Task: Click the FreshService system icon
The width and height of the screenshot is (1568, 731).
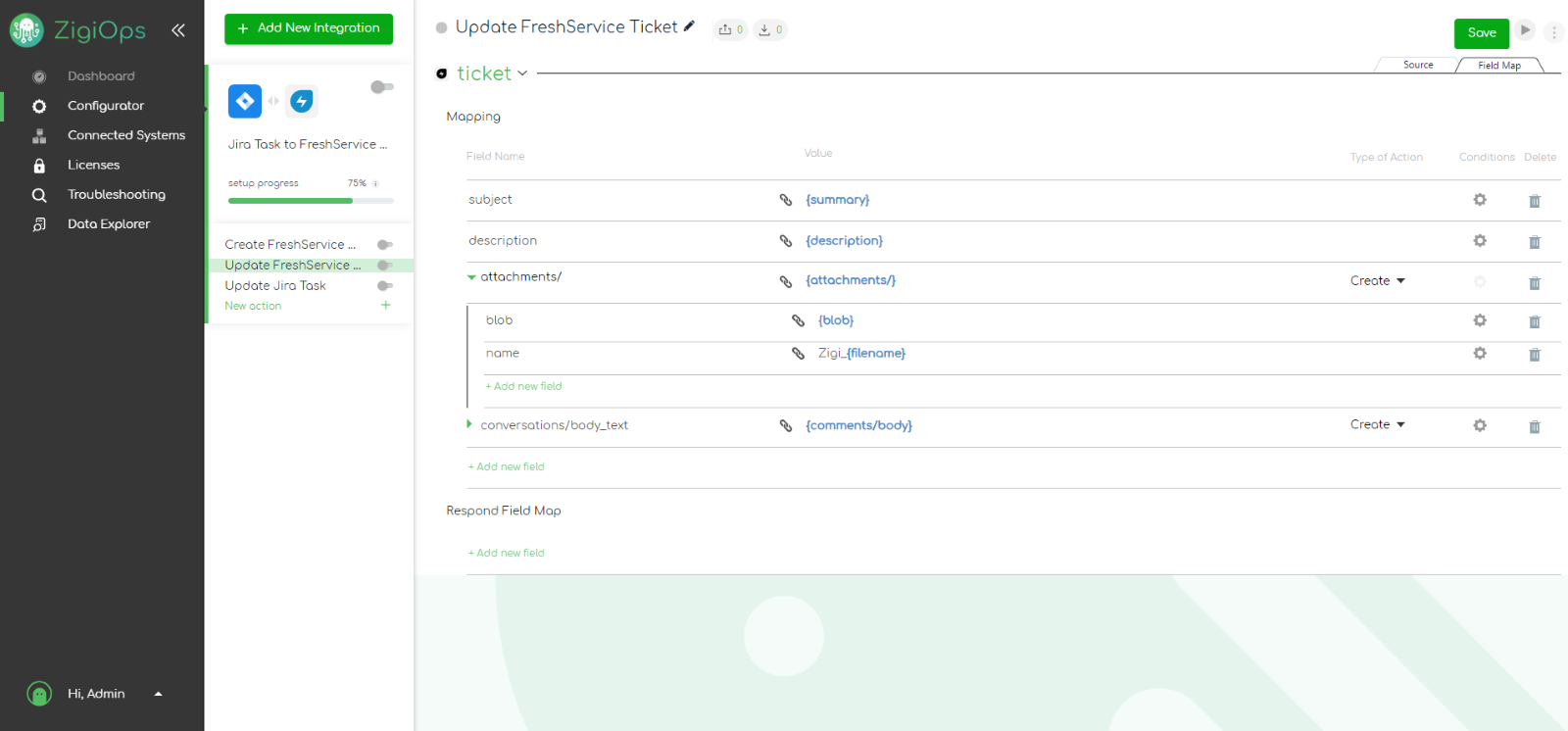Action: tap(302, 101)
